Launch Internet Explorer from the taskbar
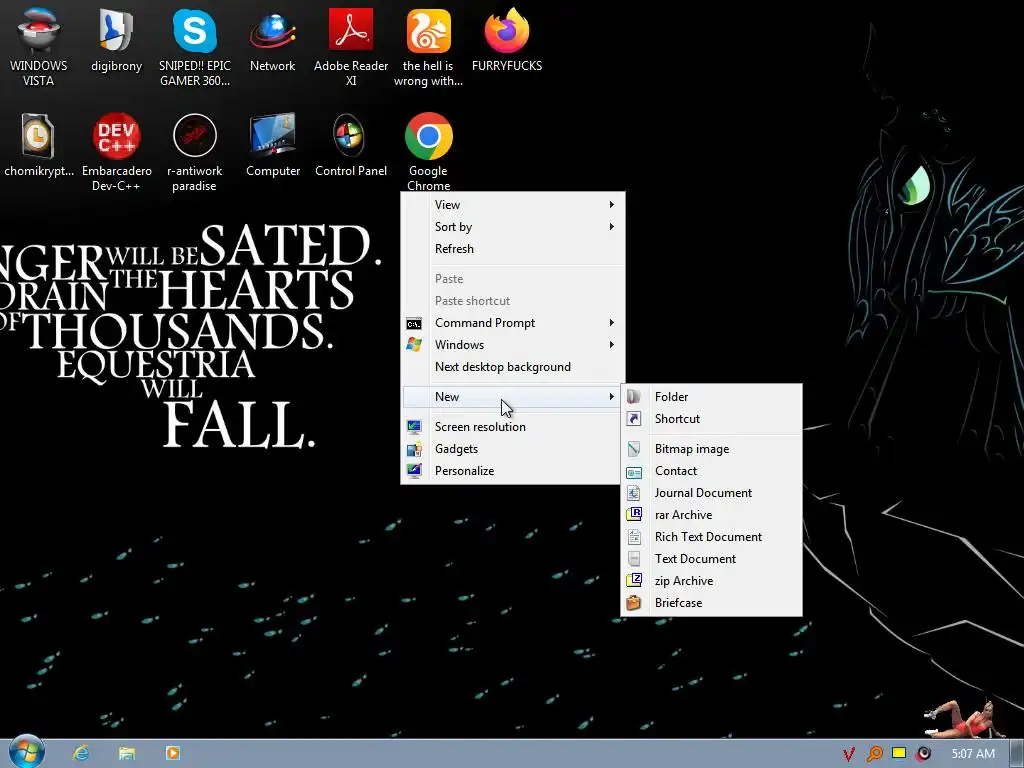1024x768 pixels. click(81, 753)
